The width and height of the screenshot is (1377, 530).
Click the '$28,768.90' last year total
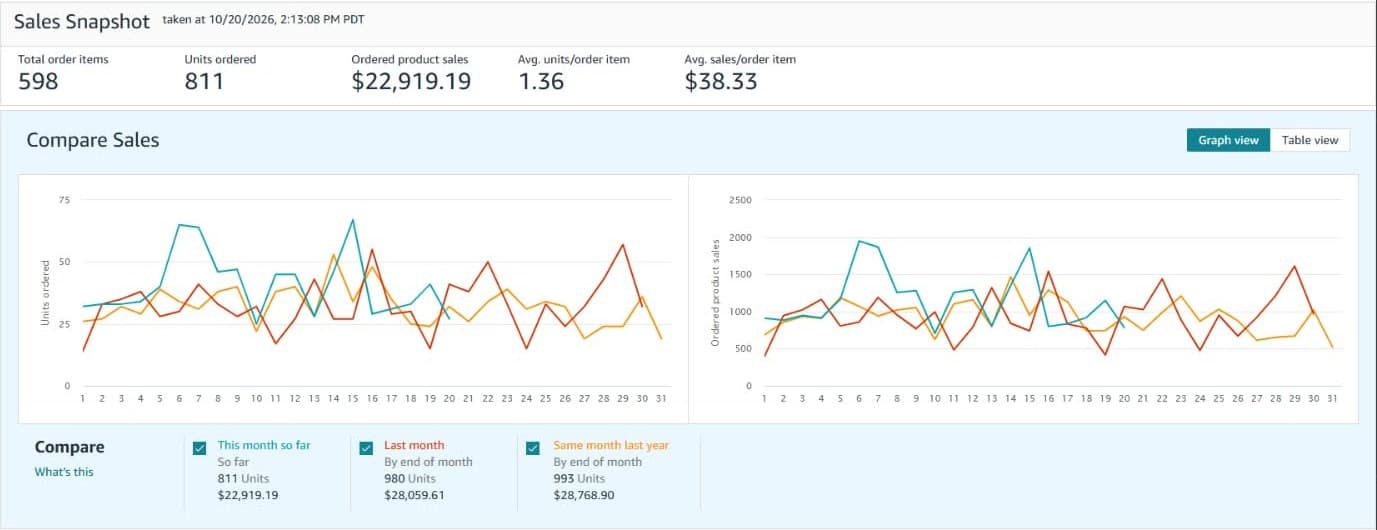coord(584,494)
